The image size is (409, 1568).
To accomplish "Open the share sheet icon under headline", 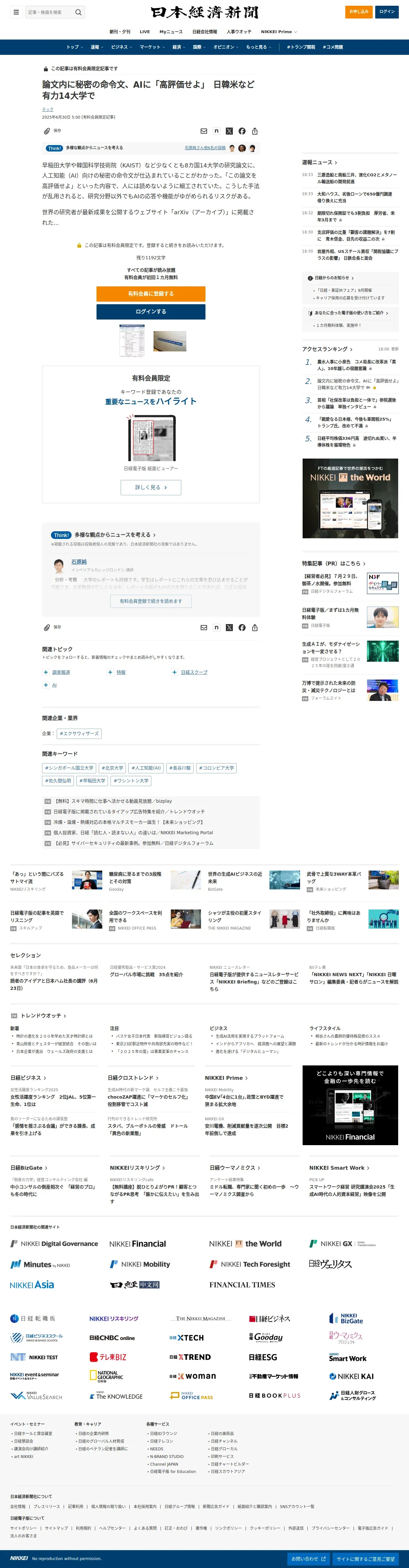I will (x=255, y=131).
